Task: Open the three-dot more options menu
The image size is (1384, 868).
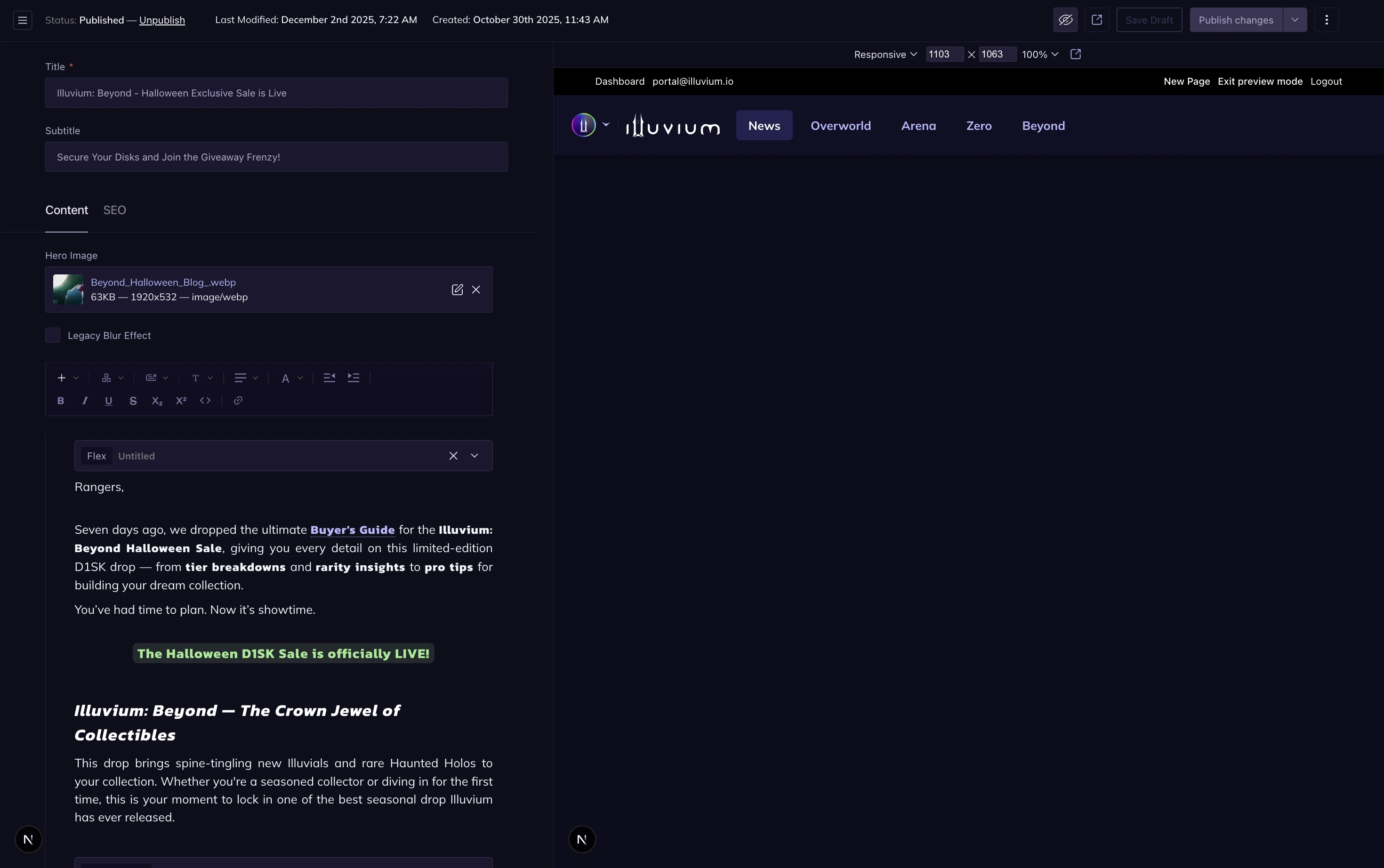Action: pyautogui.click(x=1327, y=20)
